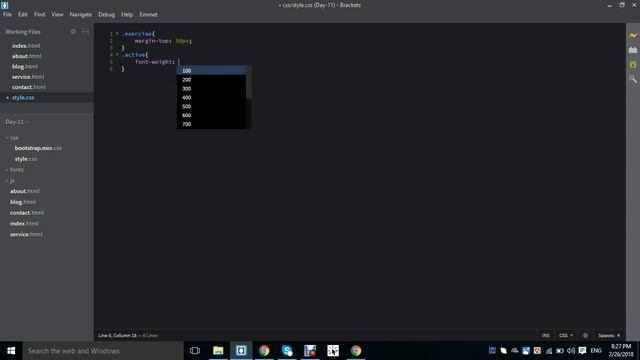Select style.css in Working Files
640x360 pixels.
tap(23, 98)
